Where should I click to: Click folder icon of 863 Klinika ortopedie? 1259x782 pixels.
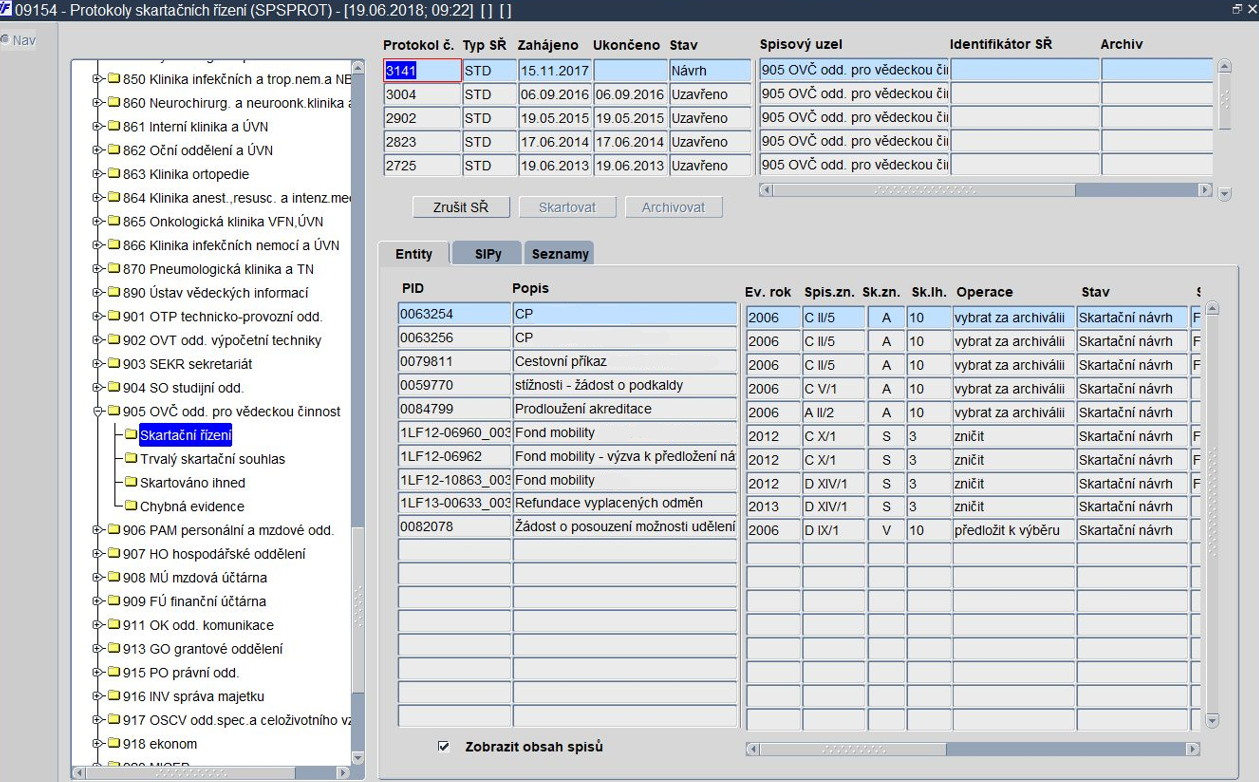point(114,174)
